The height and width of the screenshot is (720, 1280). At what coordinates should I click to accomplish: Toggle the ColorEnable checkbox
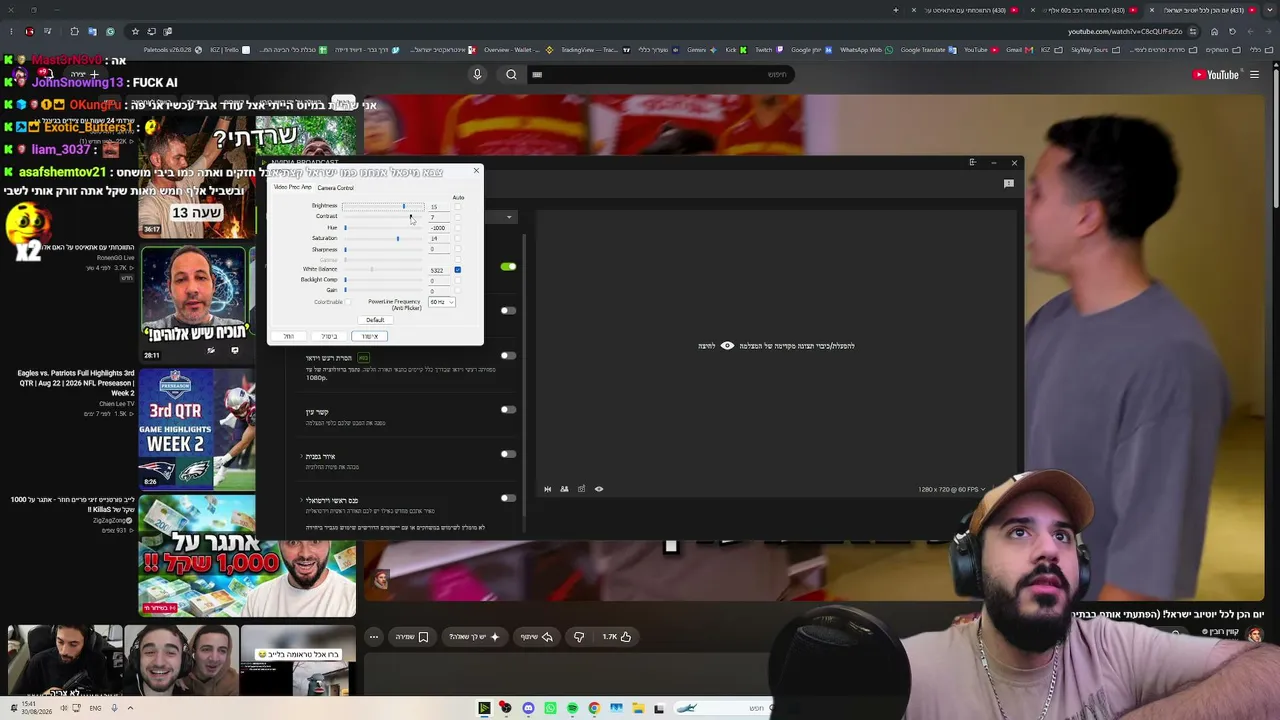[349, 302]
